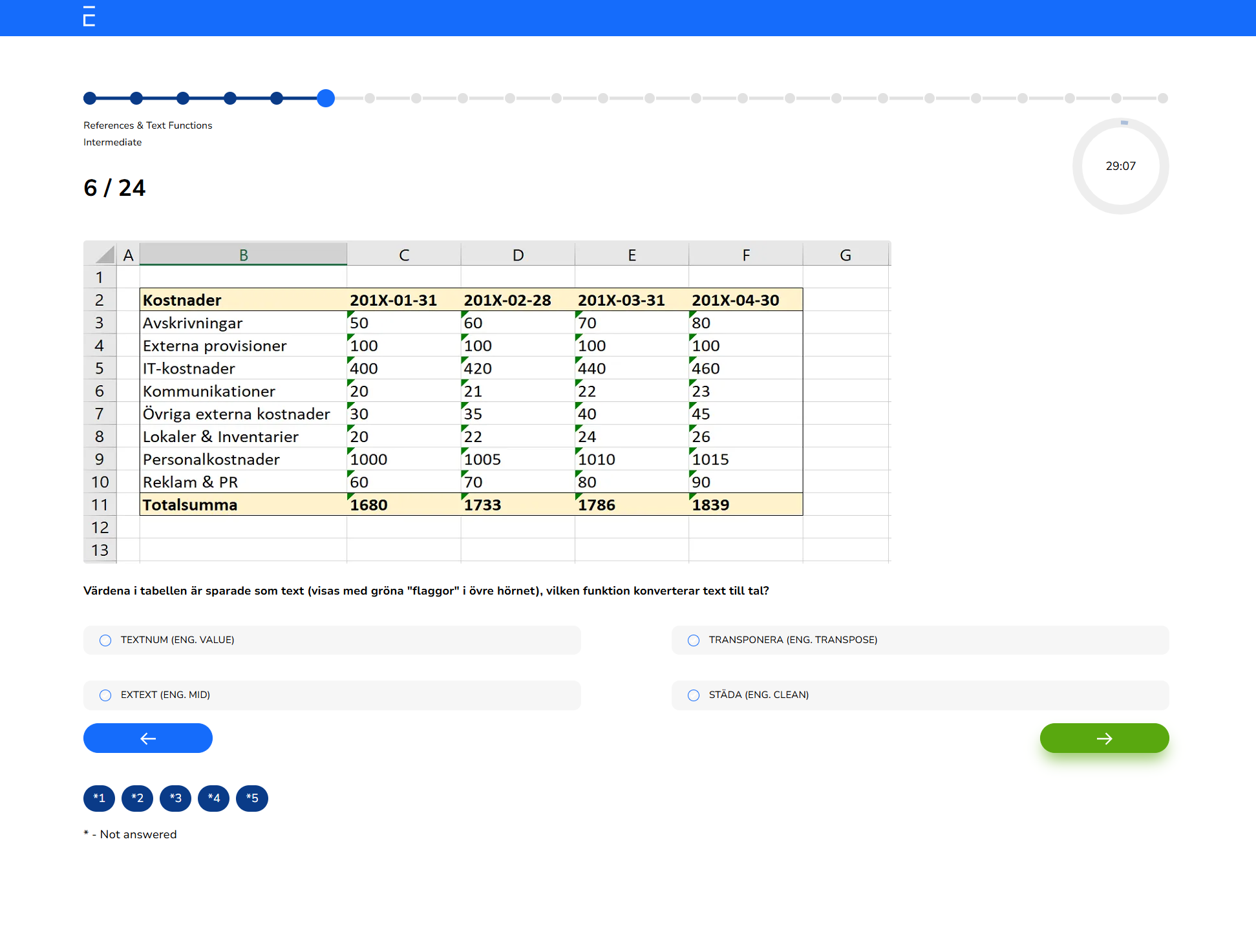Select column B header in the spreadsheet
Image resolution: width=1256 pixels, height=952 pixels.
[242, 253]
